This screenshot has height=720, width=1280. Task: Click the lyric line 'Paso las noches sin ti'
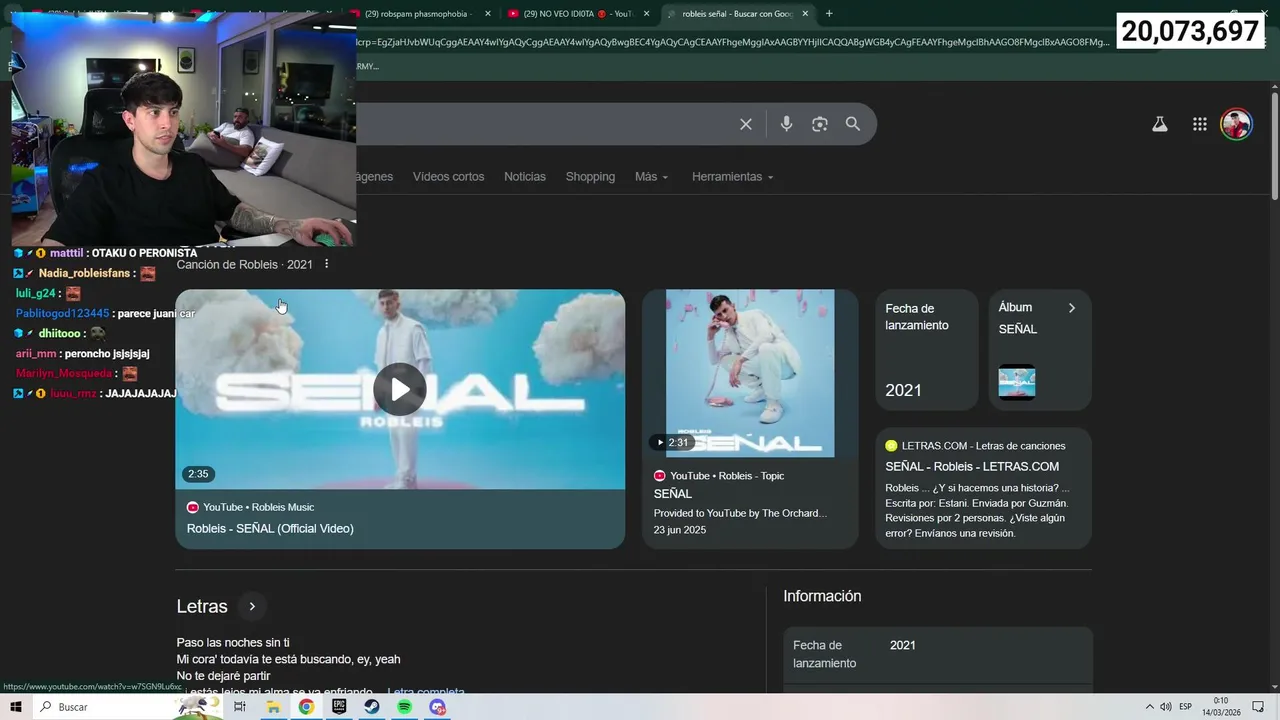(233, 642)
